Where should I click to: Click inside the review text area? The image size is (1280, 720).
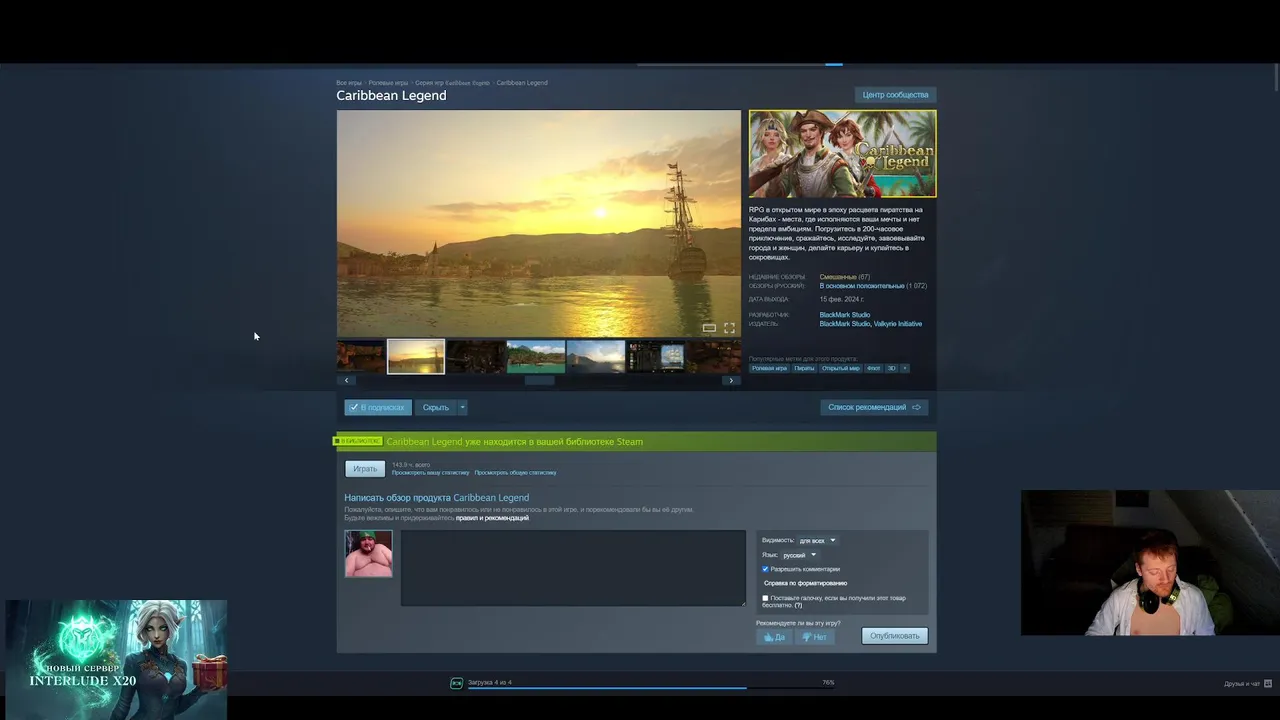coord(573,568)
